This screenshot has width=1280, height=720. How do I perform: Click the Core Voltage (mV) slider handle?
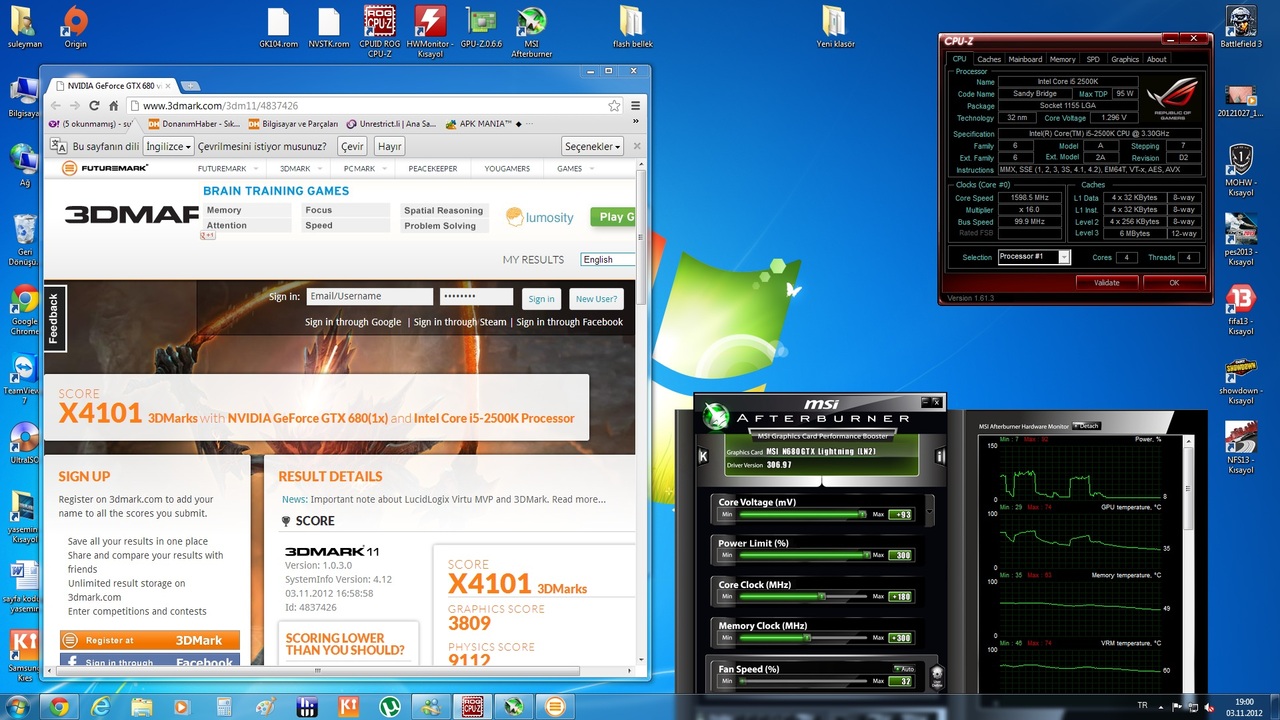tap(863, 514)
